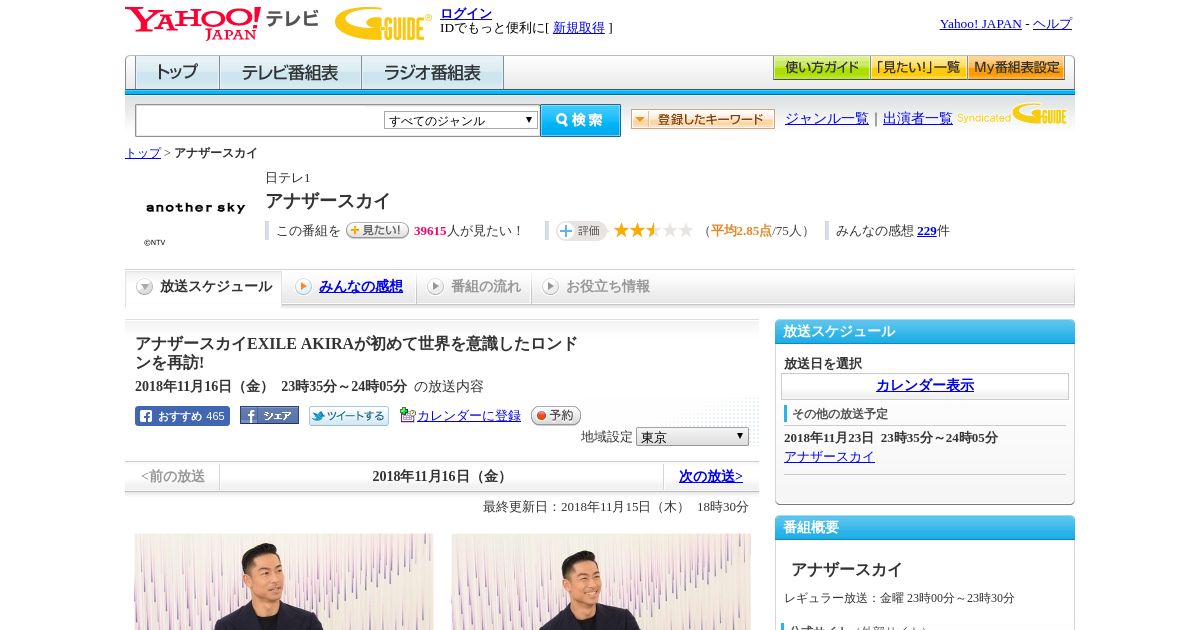This screenshot has height=630, width=1200.
Task: Select the 番組の流れ tab
Action: click(474, 287)
